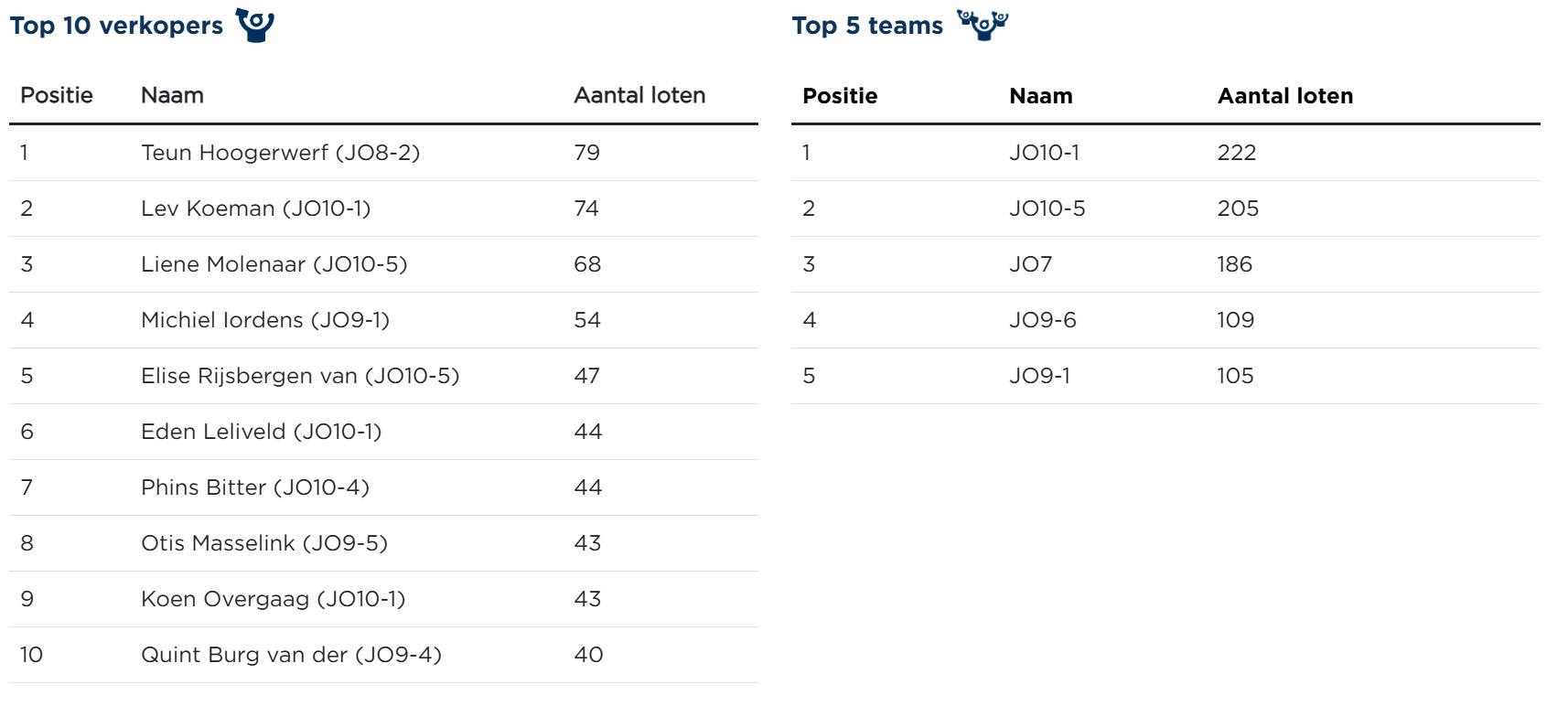Click the single cheering person icon

[255, 25]
